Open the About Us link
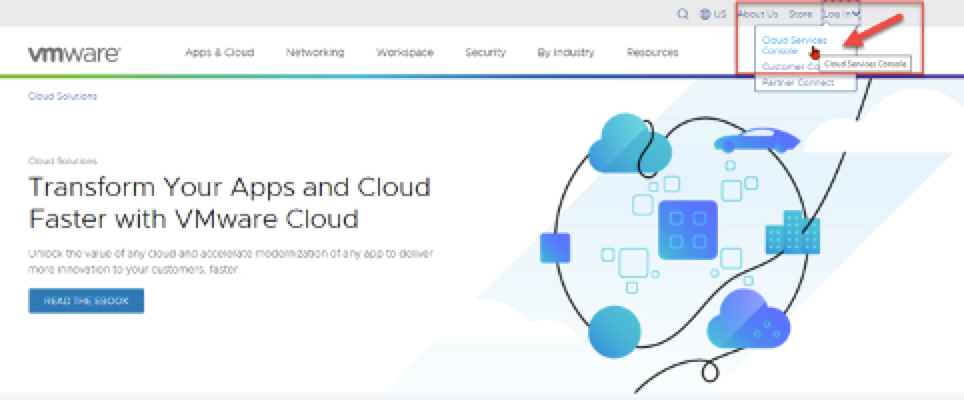 click(757, 14)
